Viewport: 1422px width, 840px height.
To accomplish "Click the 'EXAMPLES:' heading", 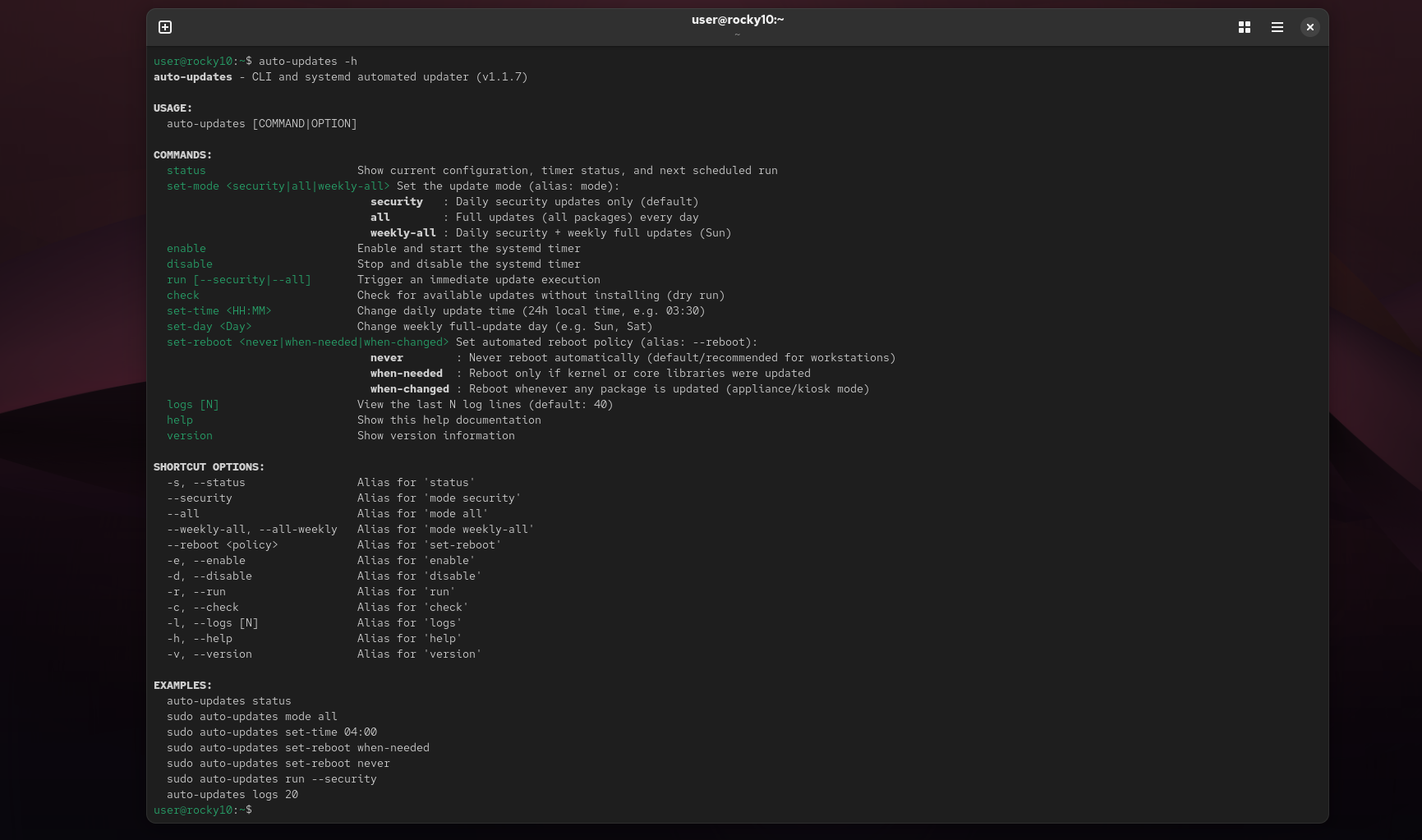I will [x=183, y=686].
